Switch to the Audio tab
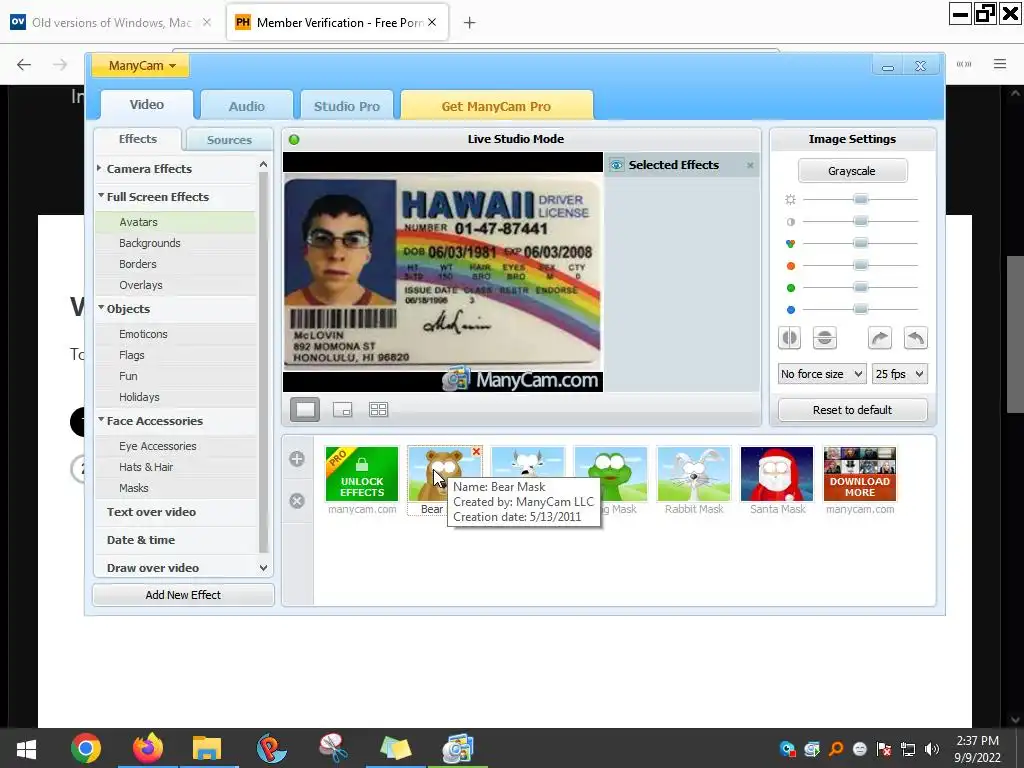 (246, 106)
